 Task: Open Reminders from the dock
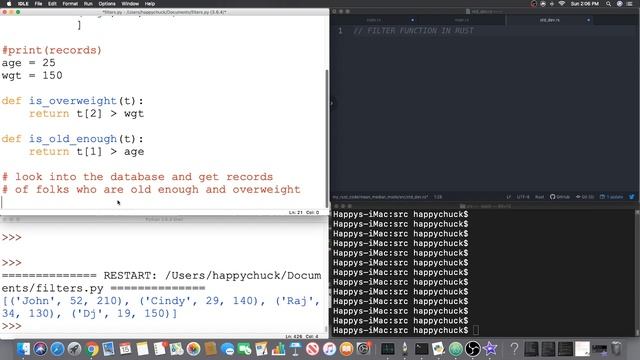(160, 349)
